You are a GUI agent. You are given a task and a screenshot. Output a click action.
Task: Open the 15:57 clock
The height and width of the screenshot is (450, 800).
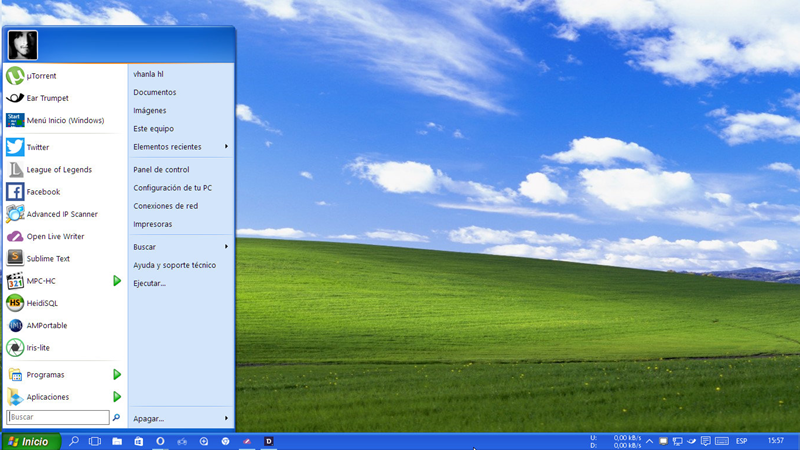pyautogui.click(x=776, y=440)
